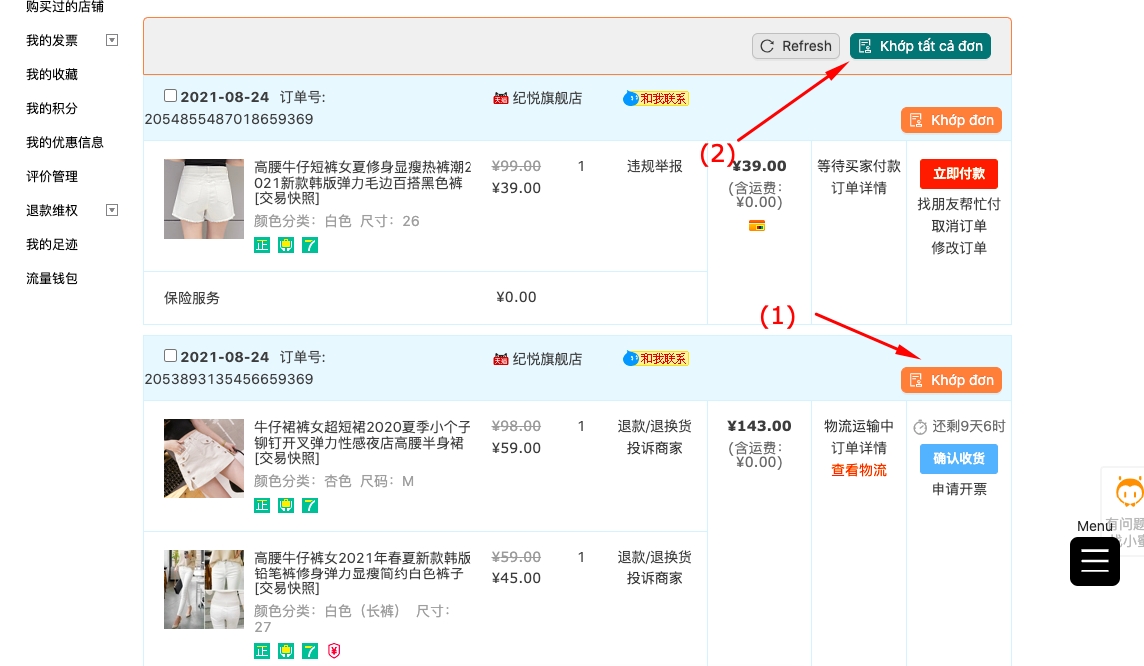Open 我的收藏 in the sidebar

[x=52, y=75]
